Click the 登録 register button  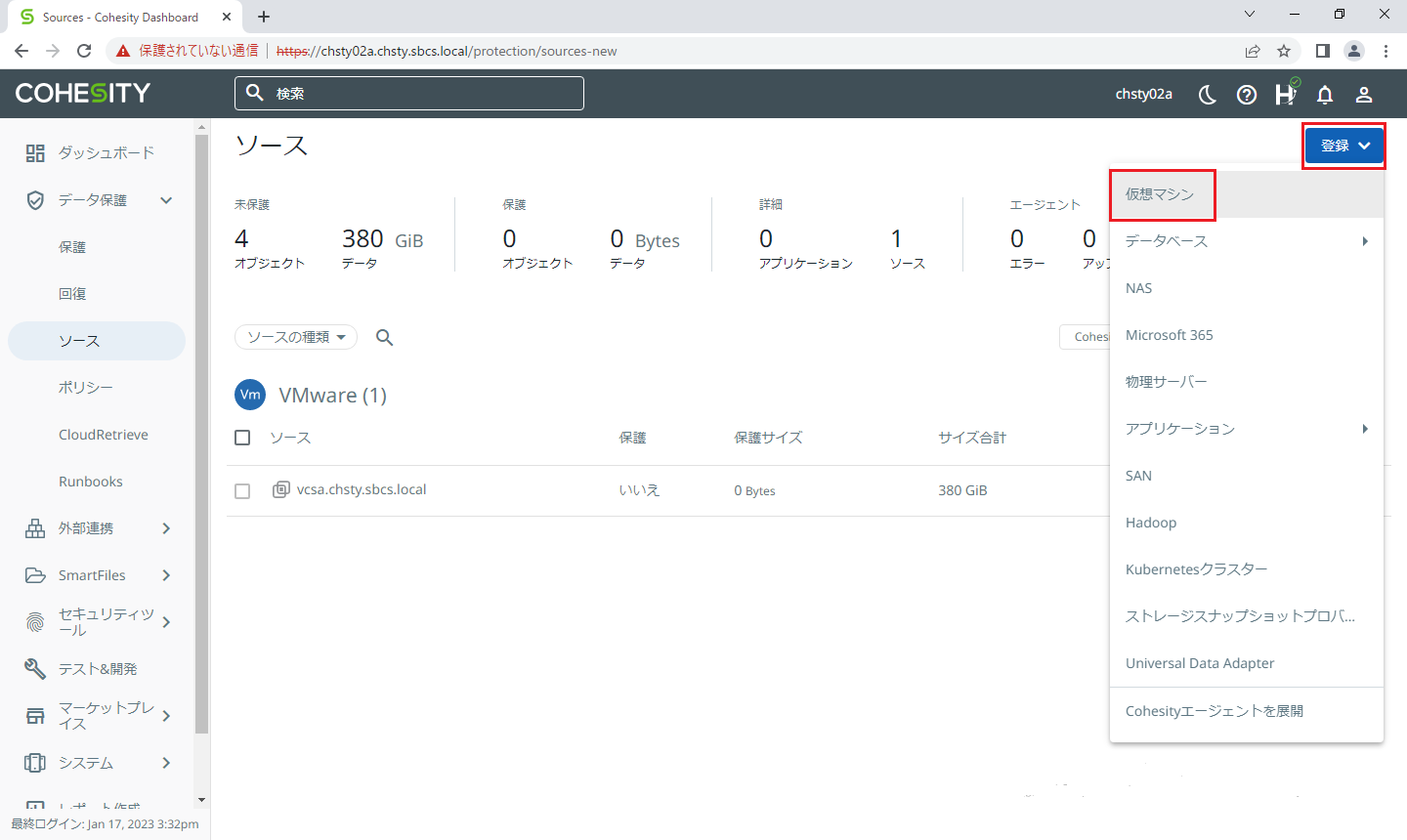point(1344,146)
